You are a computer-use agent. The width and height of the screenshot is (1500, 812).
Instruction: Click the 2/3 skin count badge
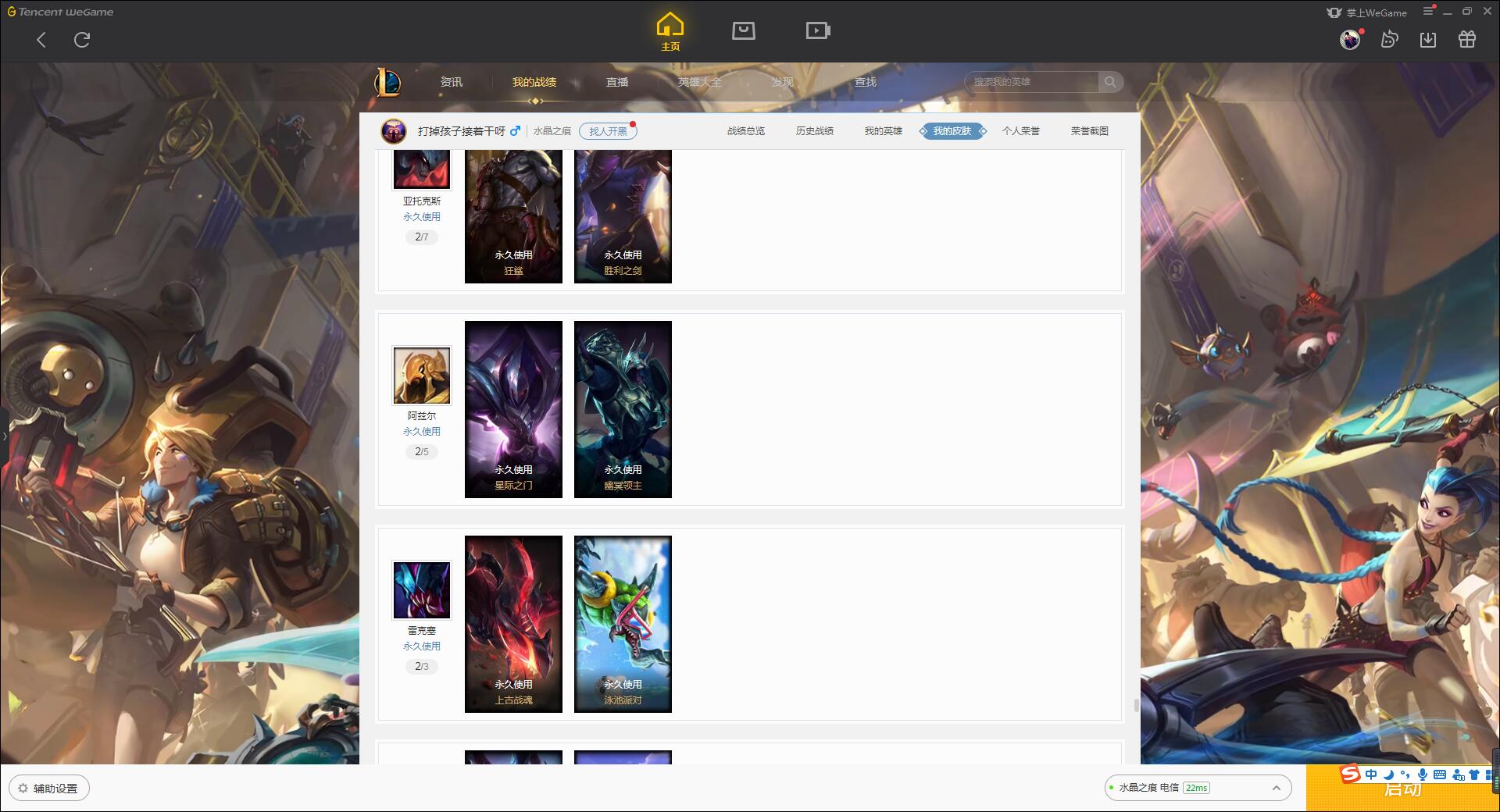(422, 666)
